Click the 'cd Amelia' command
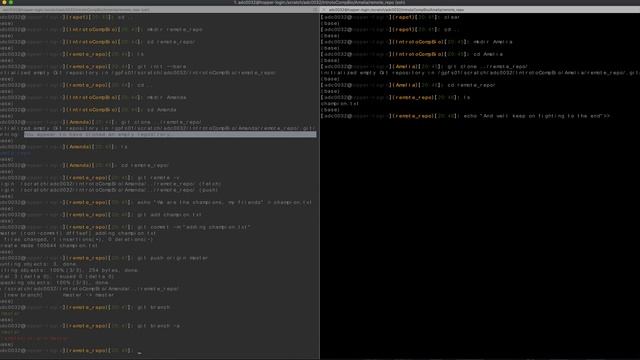 click(487, 54)
